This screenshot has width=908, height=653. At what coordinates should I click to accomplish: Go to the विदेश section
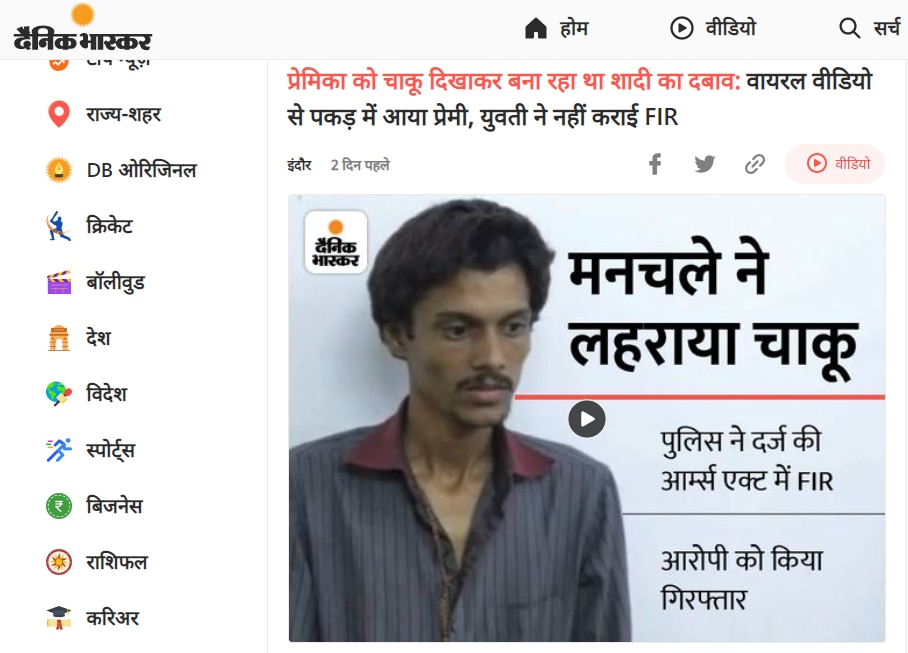tap(107, 394)
